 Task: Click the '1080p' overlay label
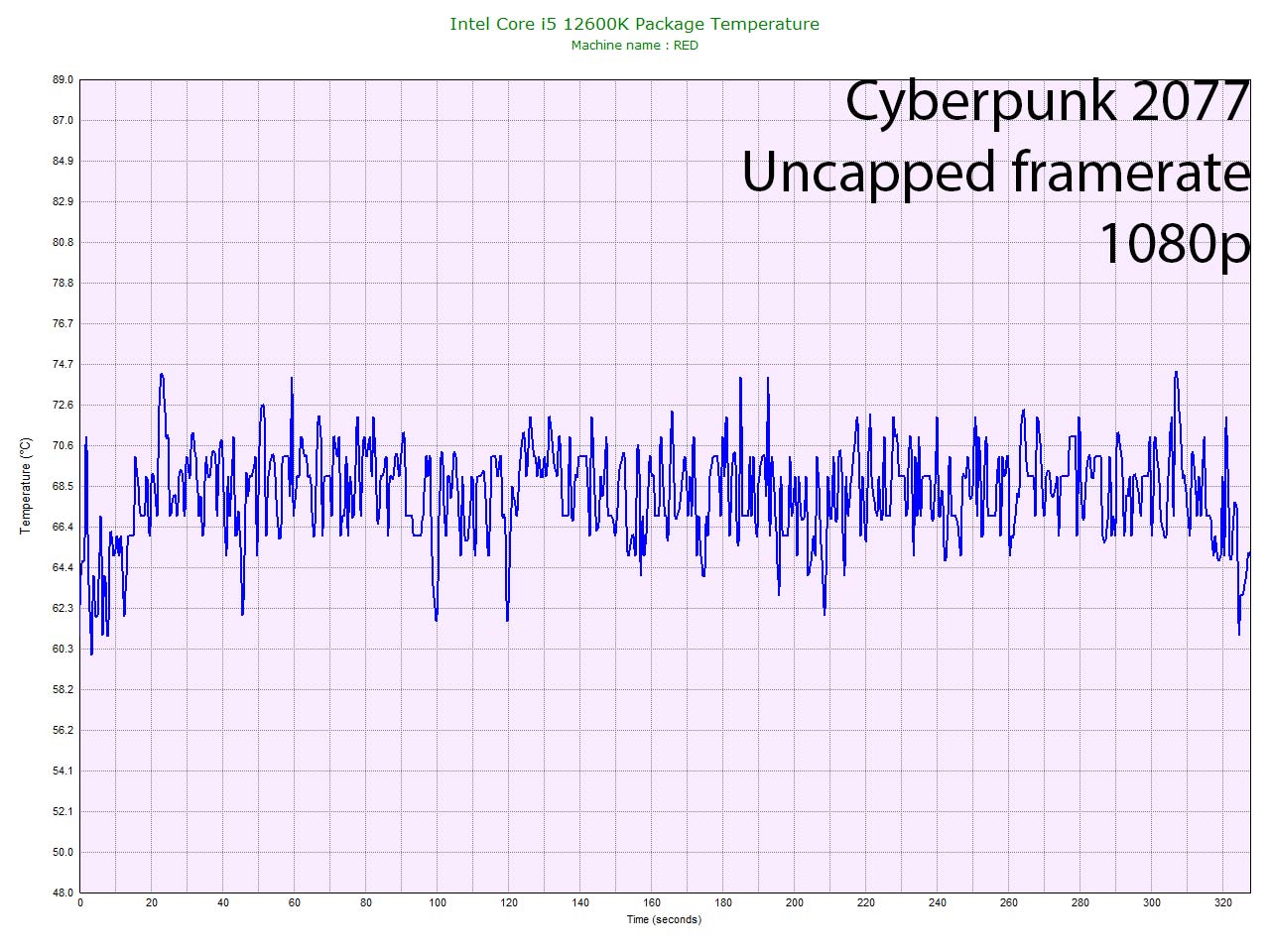coord(1173,242)
